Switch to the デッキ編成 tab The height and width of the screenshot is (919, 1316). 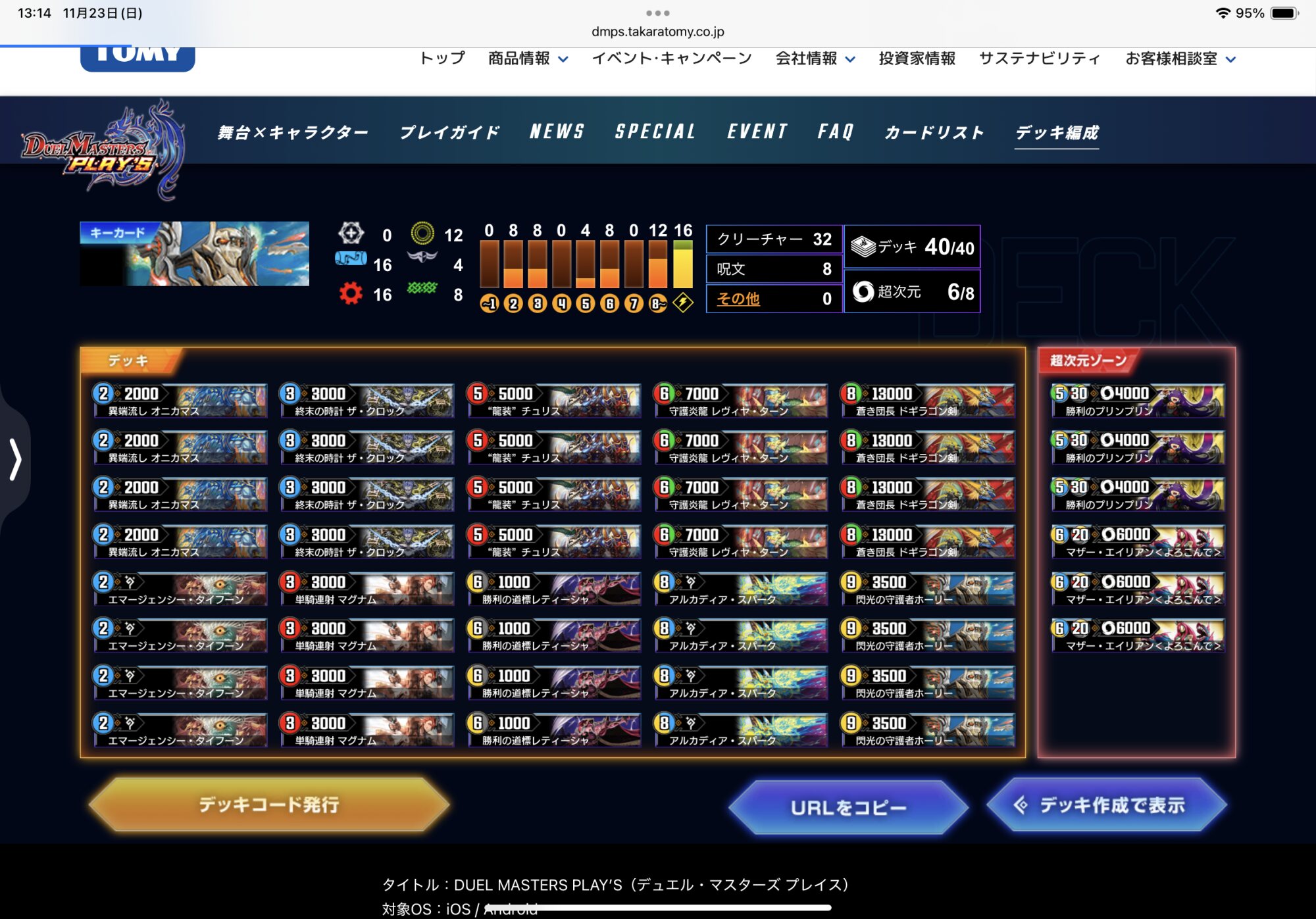pyautogui.click(x=1056, y=132)
